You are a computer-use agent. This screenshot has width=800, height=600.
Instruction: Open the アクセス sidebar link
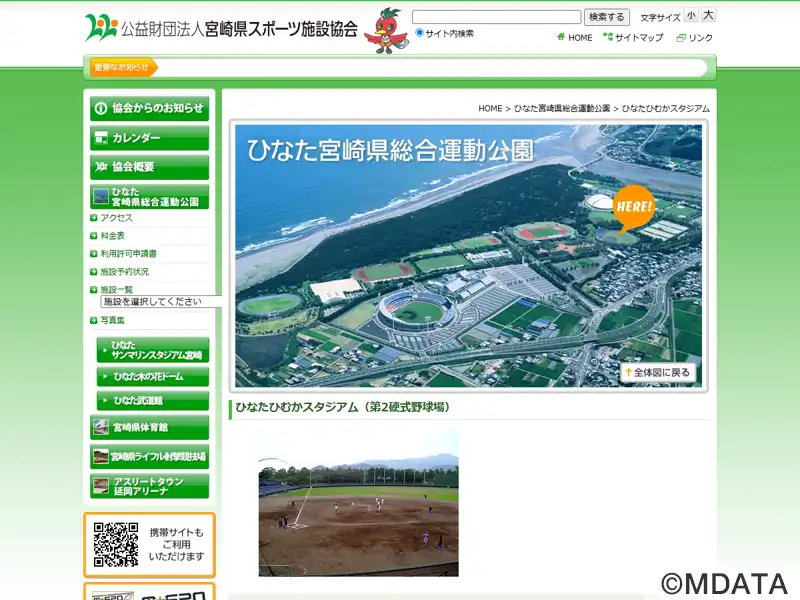(x=116, y=218)
